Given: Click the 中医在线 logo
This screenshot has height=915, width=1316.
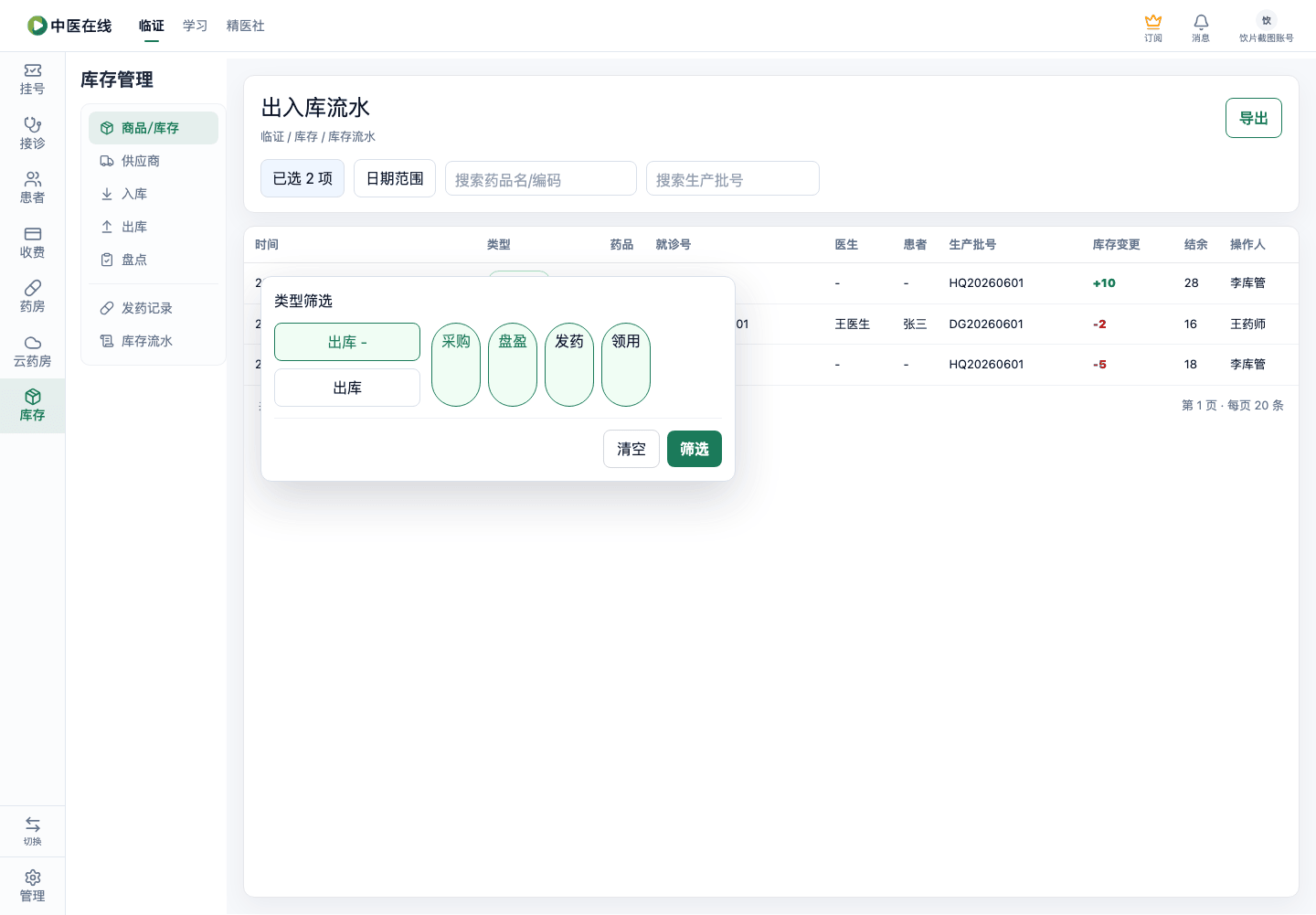Looking at the screenshot, I should [x=69, y=26].
